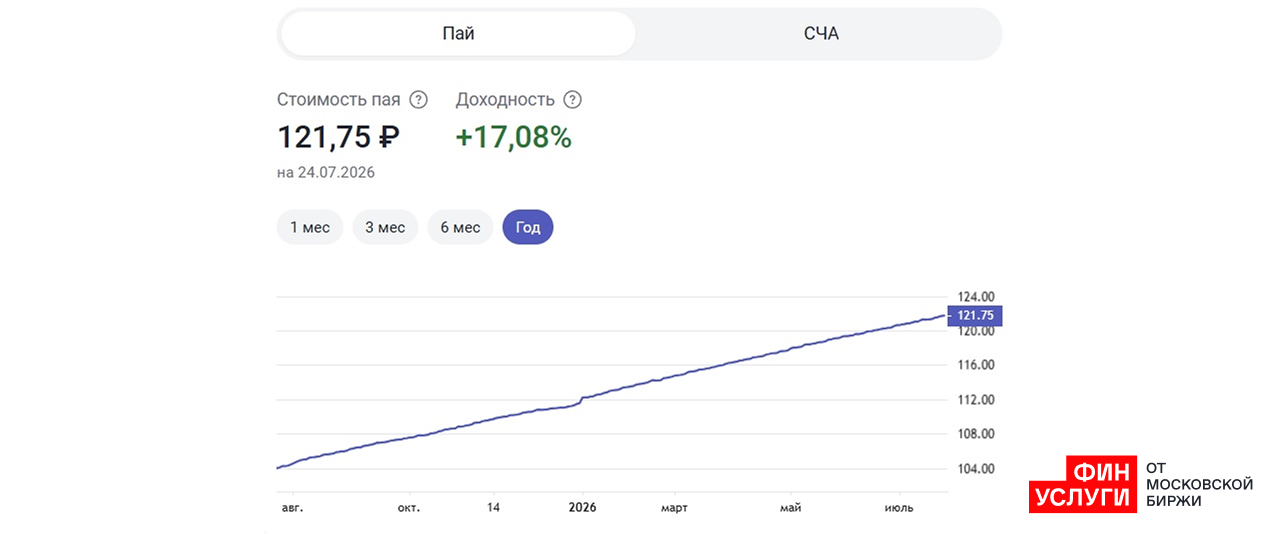Select the 1 мес period
The image size is (1272, 534).
click(310, 227)
